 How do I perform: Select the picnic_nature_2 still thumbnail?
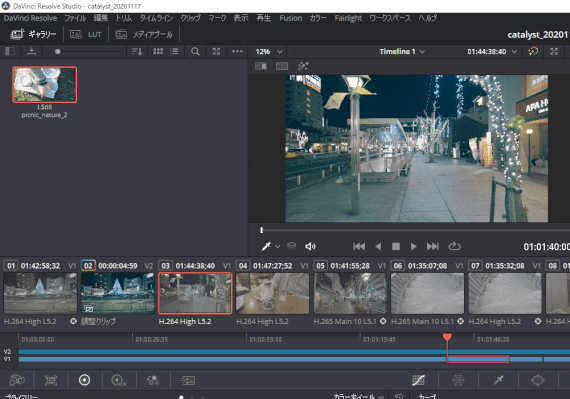click(x=44, y=85)
